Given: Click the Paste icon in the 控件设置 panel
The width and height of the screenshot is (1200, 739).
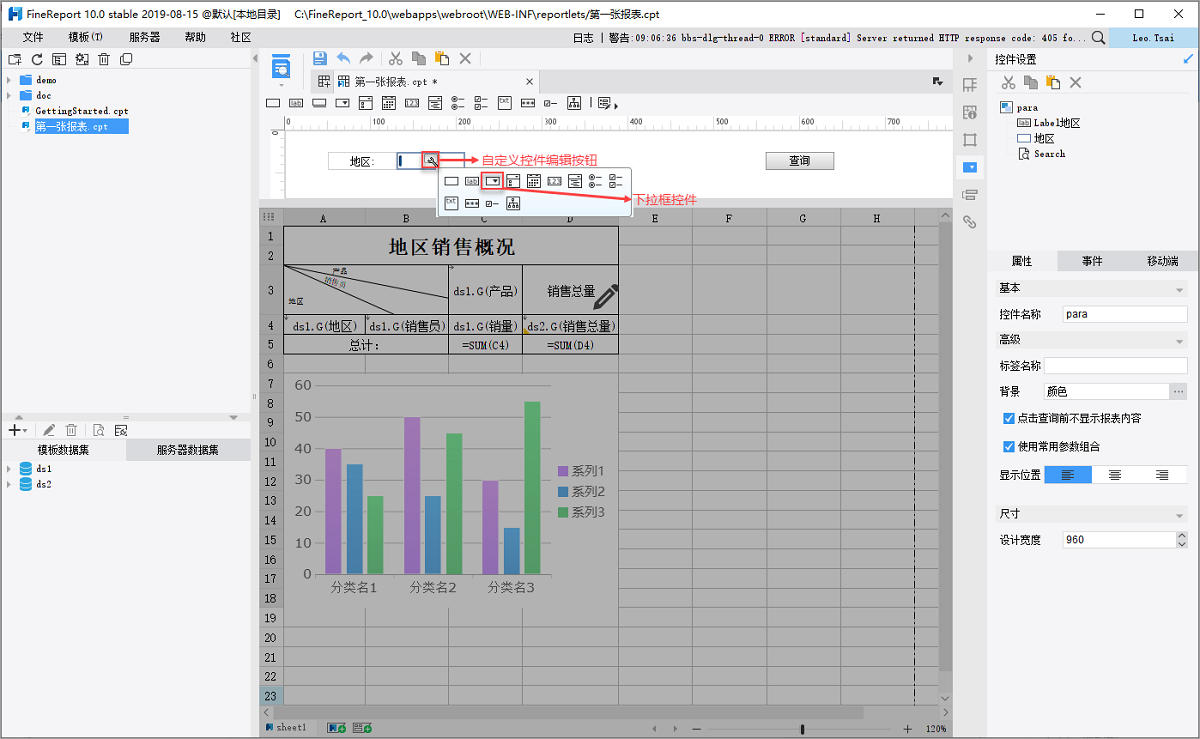Looking at the screenshot, I should pos(1052,82).
